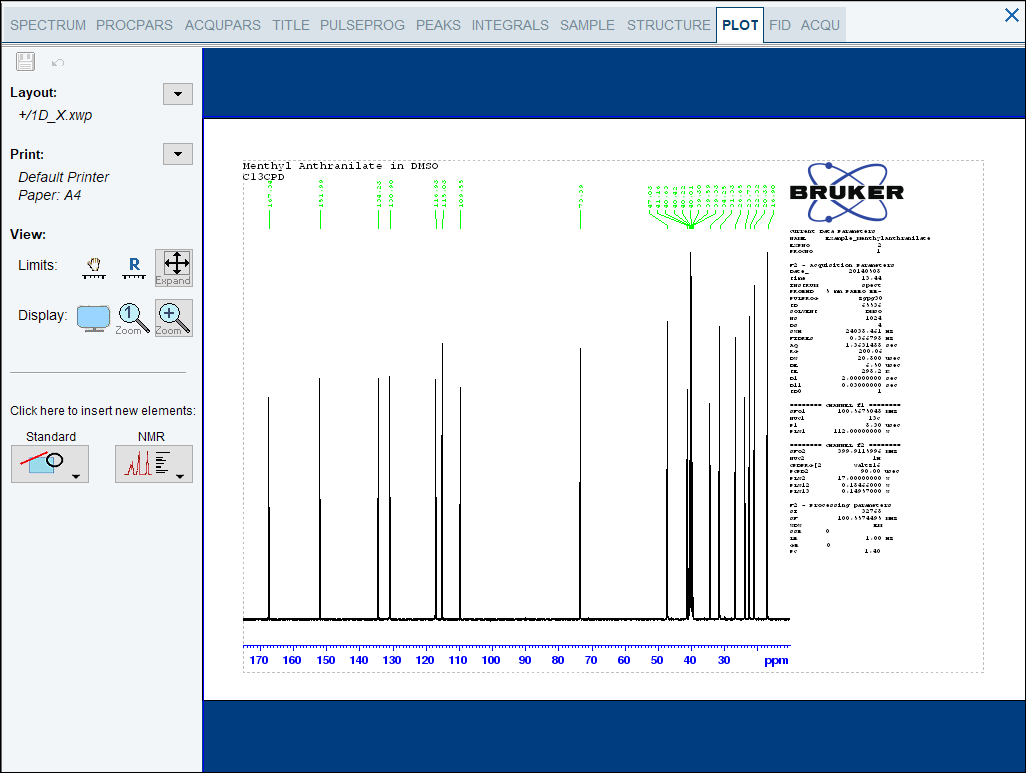The width and height of the screenshot is (1026, 773).
Task: Click the save layout floppy disk icon
Action: pos(26,62)
